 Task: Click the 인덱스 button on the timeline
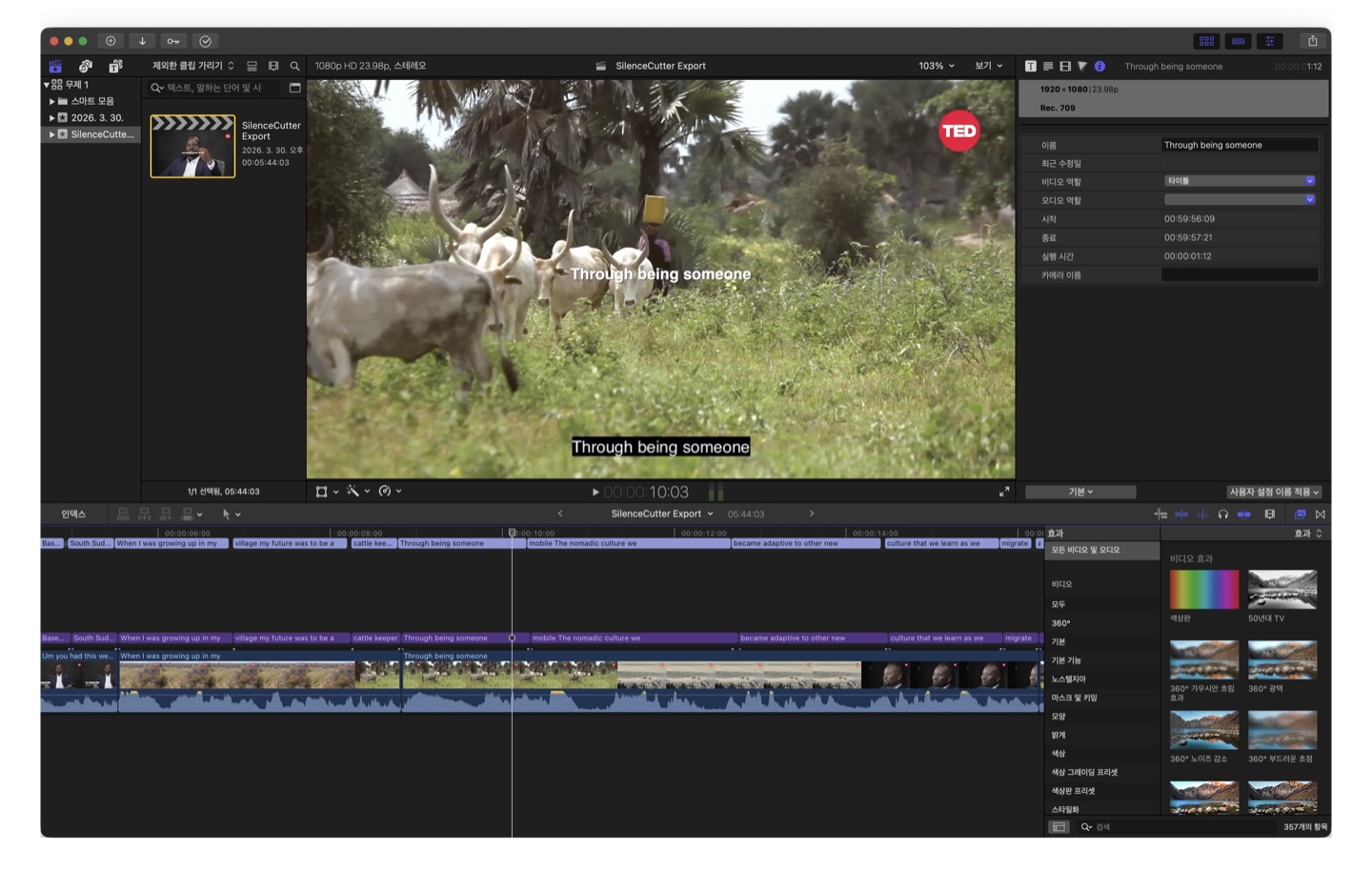(x=75, y=514)
